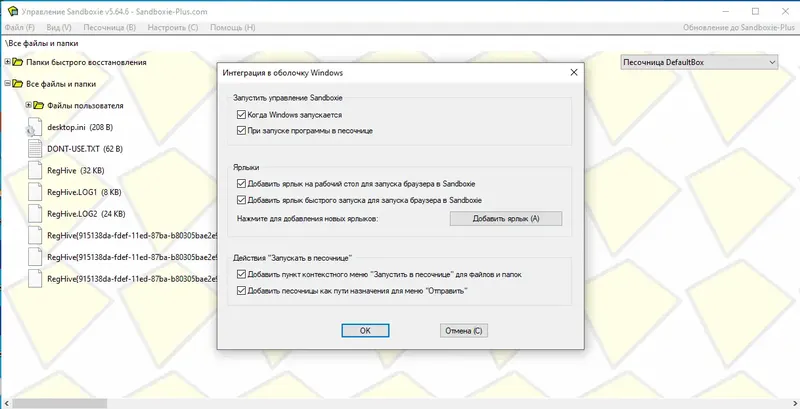Select the DONT-USE.TXT (62 B) file name
The width and height of the screenshot is (800, 409).
point(85,149)
